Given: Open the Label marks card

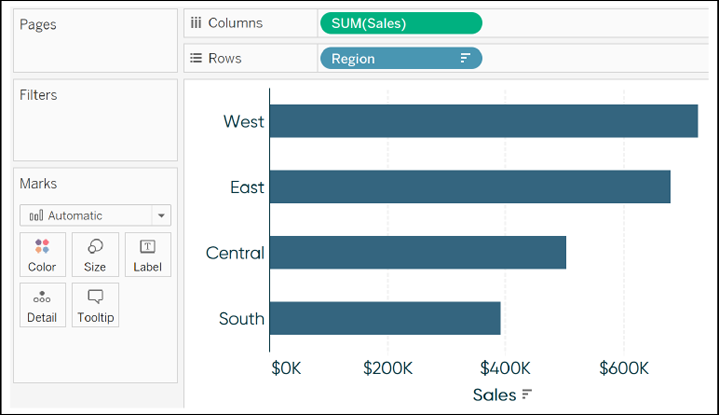Looking at the screenshot, I should coord(148,255).
